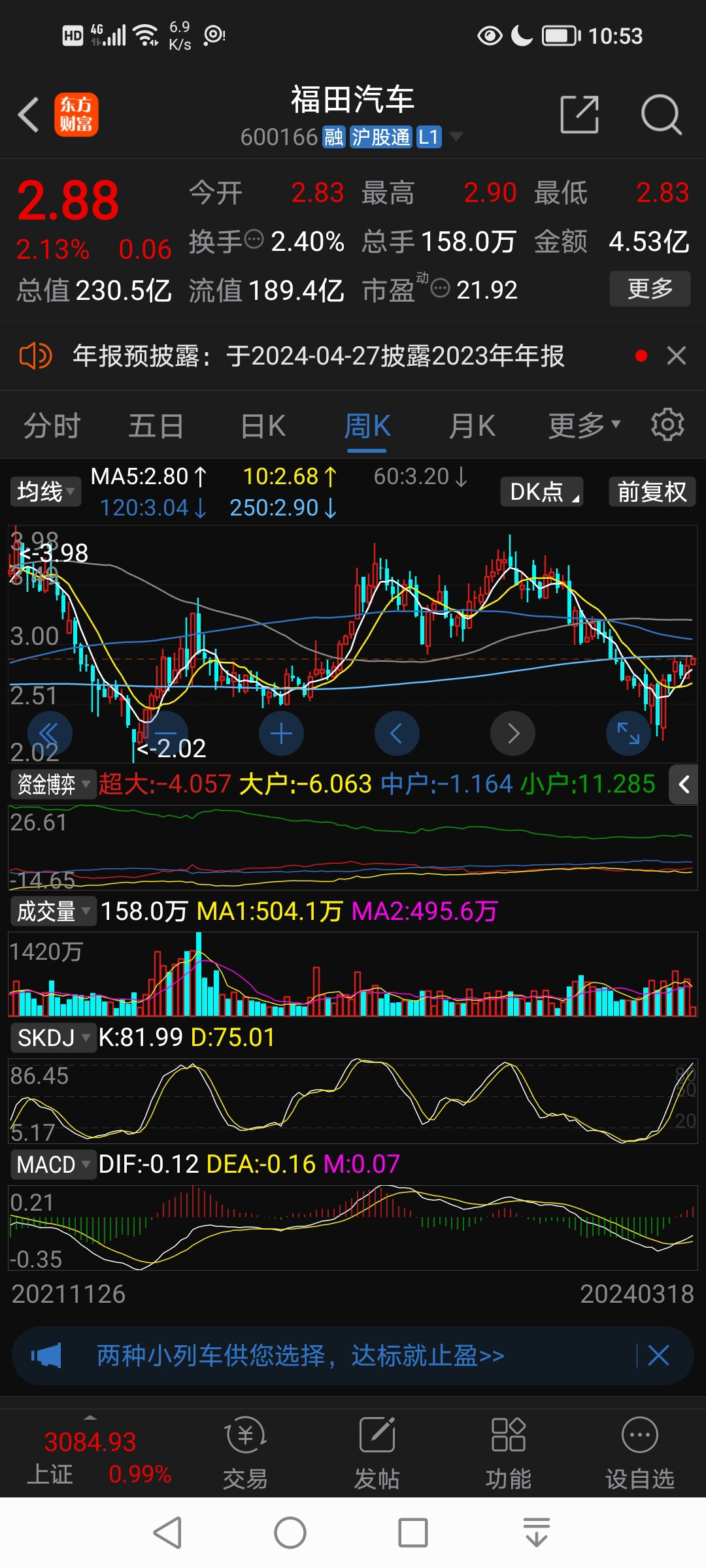The image size is (706, 1568).
Task: Switch to 五日 chart tab
Action: pyautogui.click(x=156, y=426)
